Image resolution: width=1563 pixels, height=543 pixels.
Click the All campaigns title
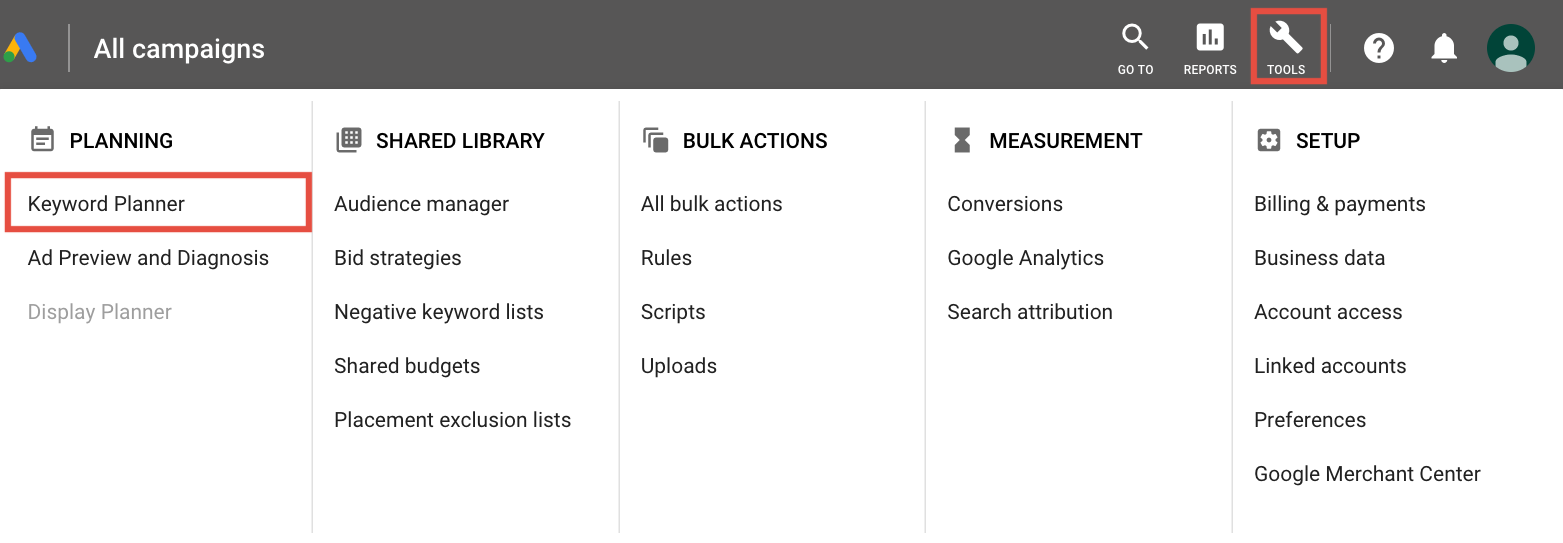[x=179, y=48]
